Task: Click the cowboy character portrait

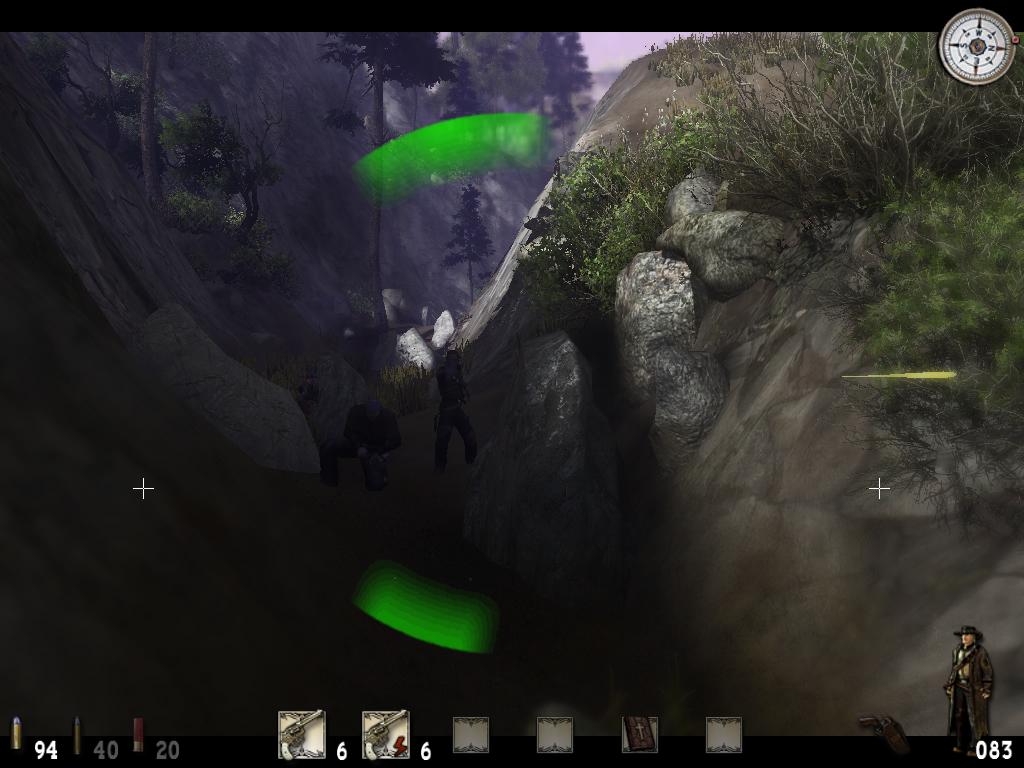Action: click(968, 689)
